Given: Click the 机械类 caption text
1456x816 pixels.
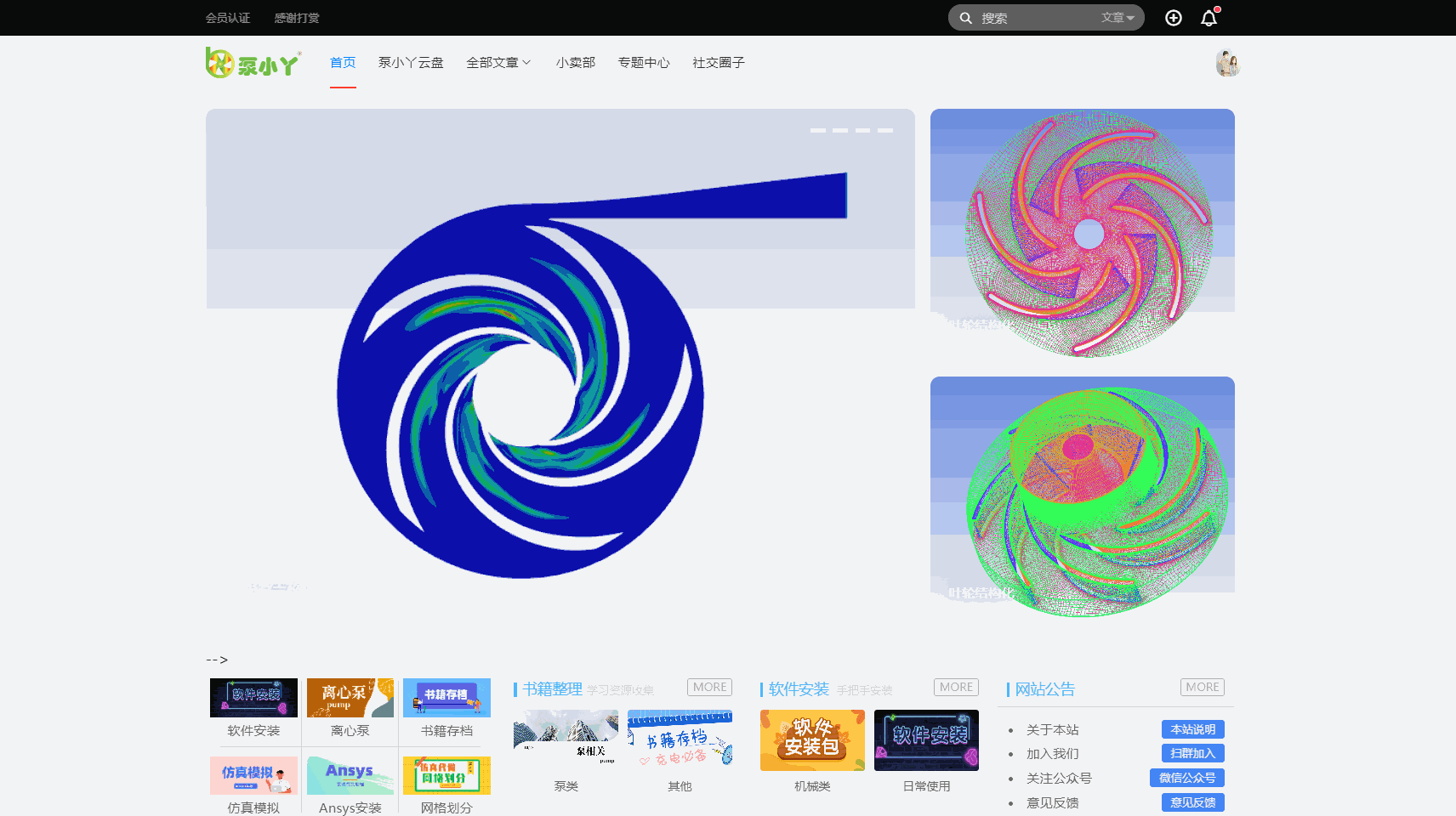Looking at the screenshot, I should pyautogui.click(x=812, y=786).
